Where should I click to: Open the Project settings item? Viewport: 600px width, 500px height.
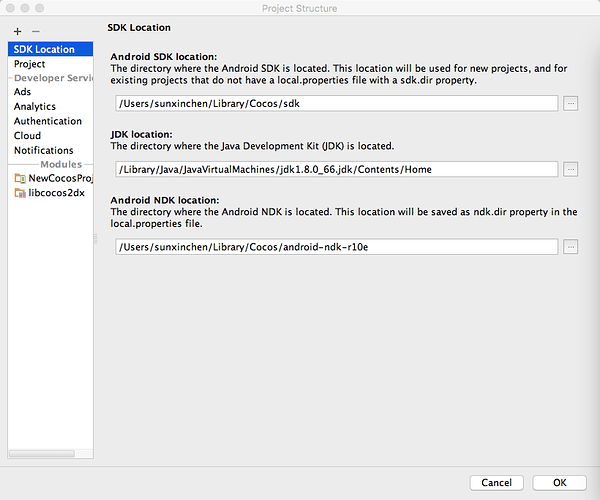point(29,64)
